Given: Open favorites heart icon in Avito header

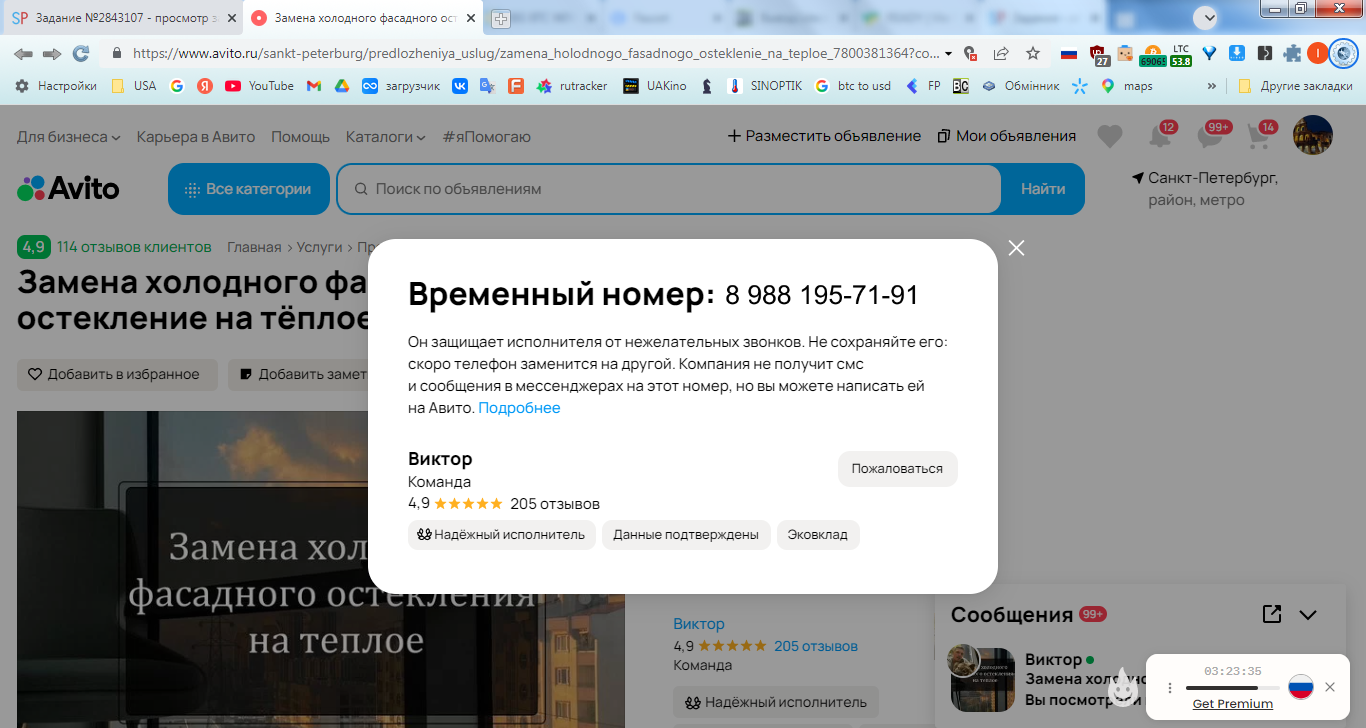Looking at the screenshot, I should (x=1110, y=136).
